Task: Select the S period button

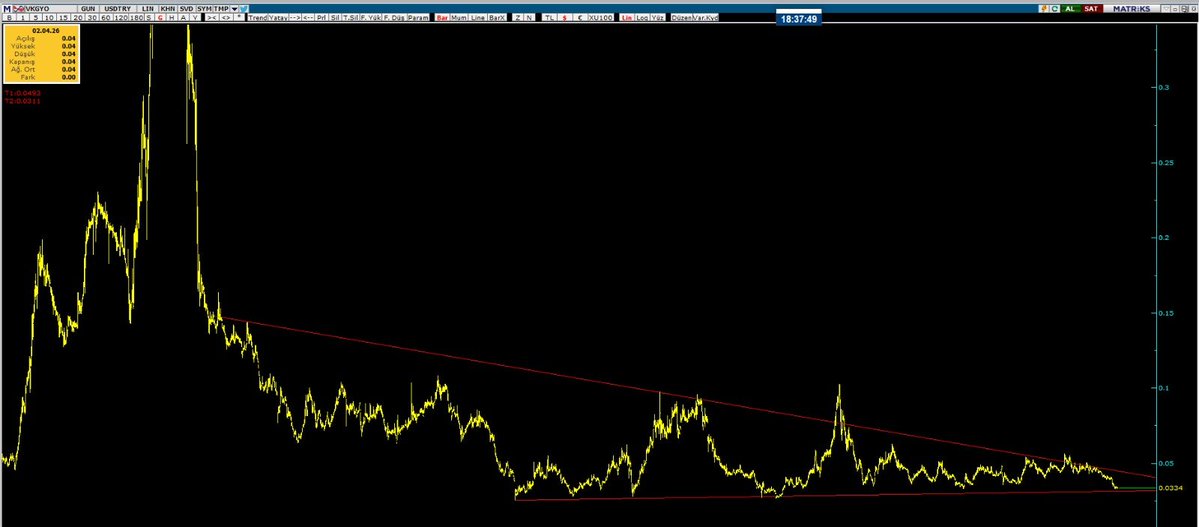Action: tap(148, 17)
